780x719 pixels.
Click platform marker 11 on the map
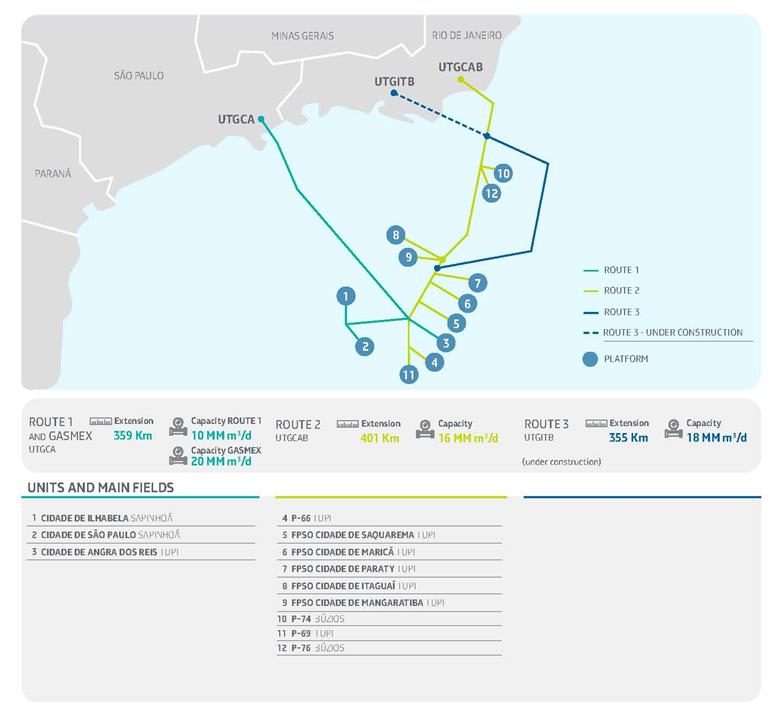click(x=408, y=375)
